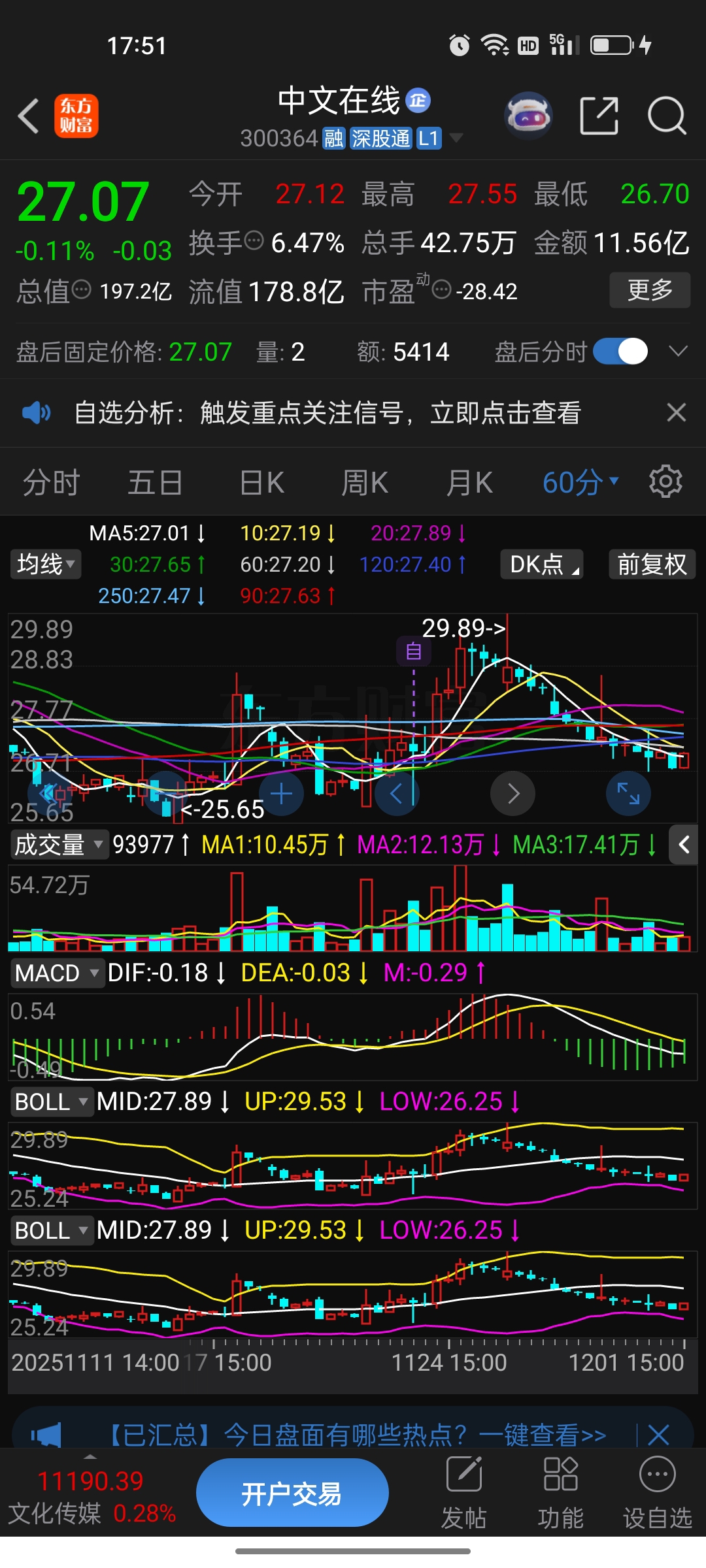Image resolution: width=706 pixels, height=1568 pixels.
Task: Open the DK点 dropdown
Action: (541, 564)
